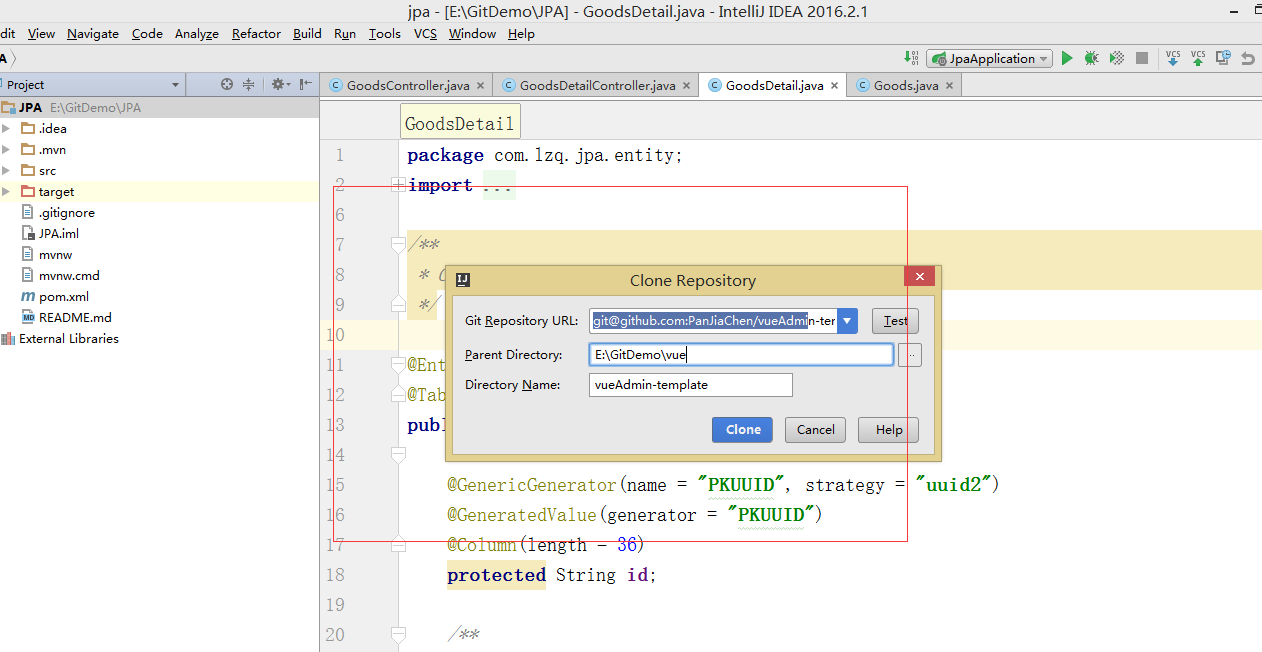This screenshot has height=652, width=1262.
Task: Click the Make Project icon
Action: coord(911,58)
